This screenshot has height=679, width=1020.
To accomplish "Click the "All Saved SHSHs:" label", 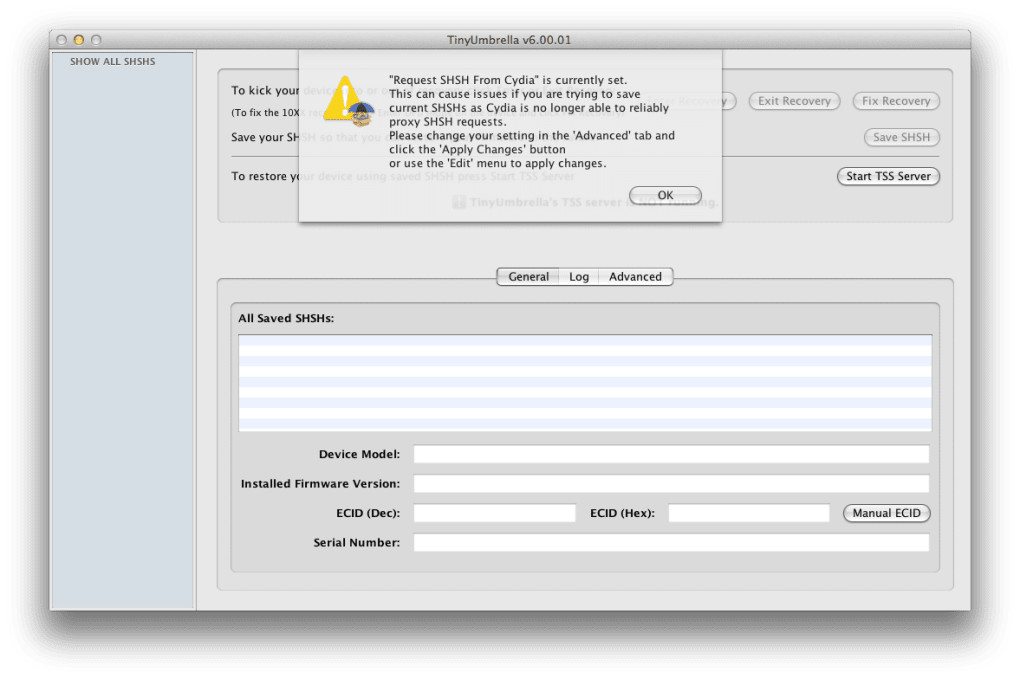I will point(286,318).
